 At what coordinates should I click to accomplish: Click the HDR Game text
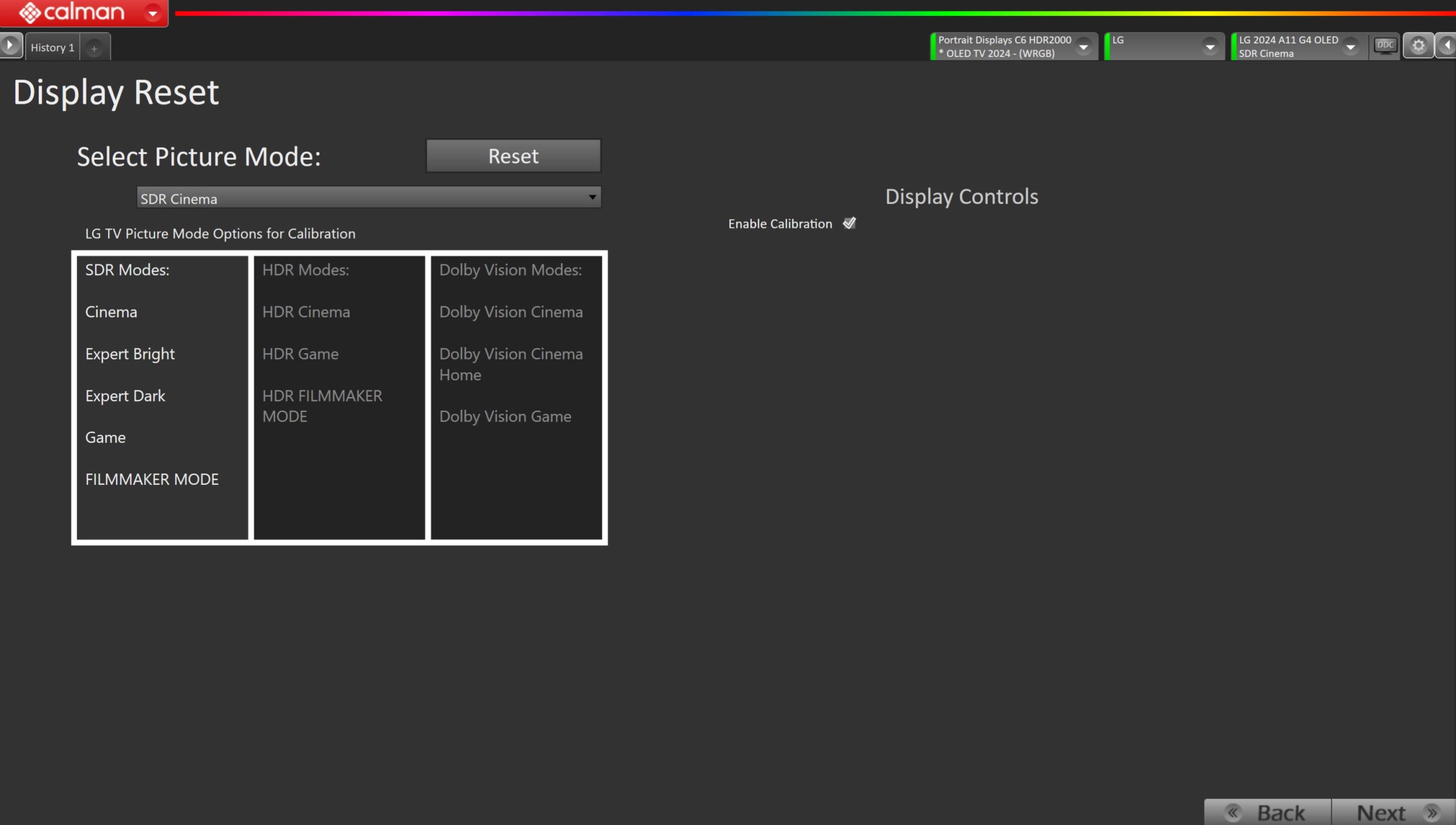pyautogui.click(x=300, y=354)
